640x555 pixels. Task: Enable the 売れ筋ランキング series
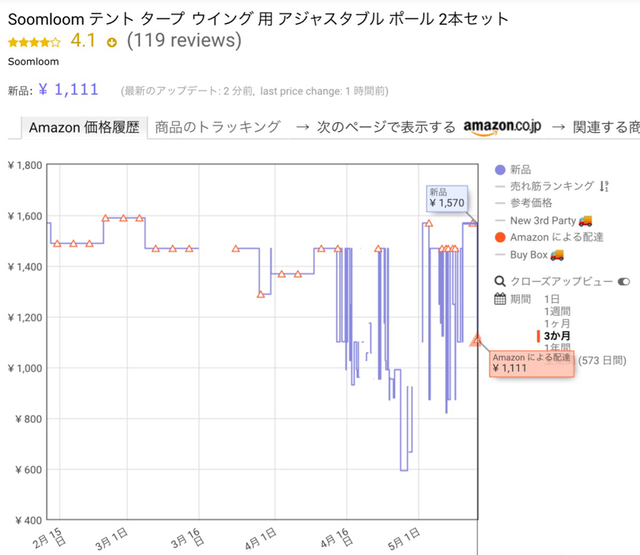point(551,186)
